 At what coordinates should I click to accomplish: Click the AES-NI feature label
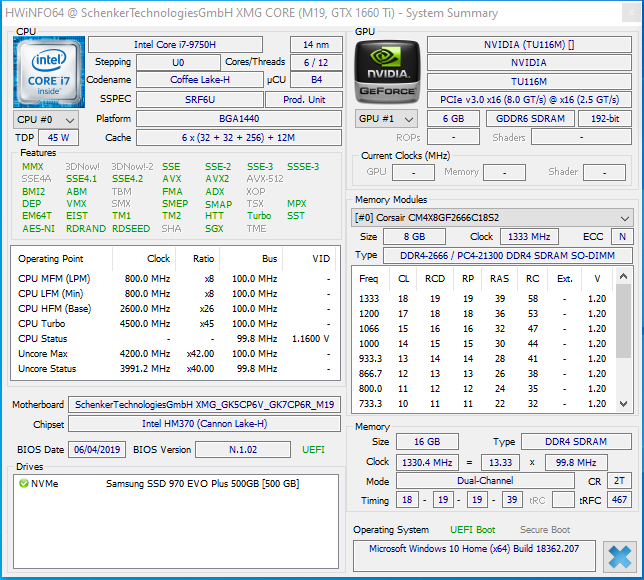click(x=38, y=229)
